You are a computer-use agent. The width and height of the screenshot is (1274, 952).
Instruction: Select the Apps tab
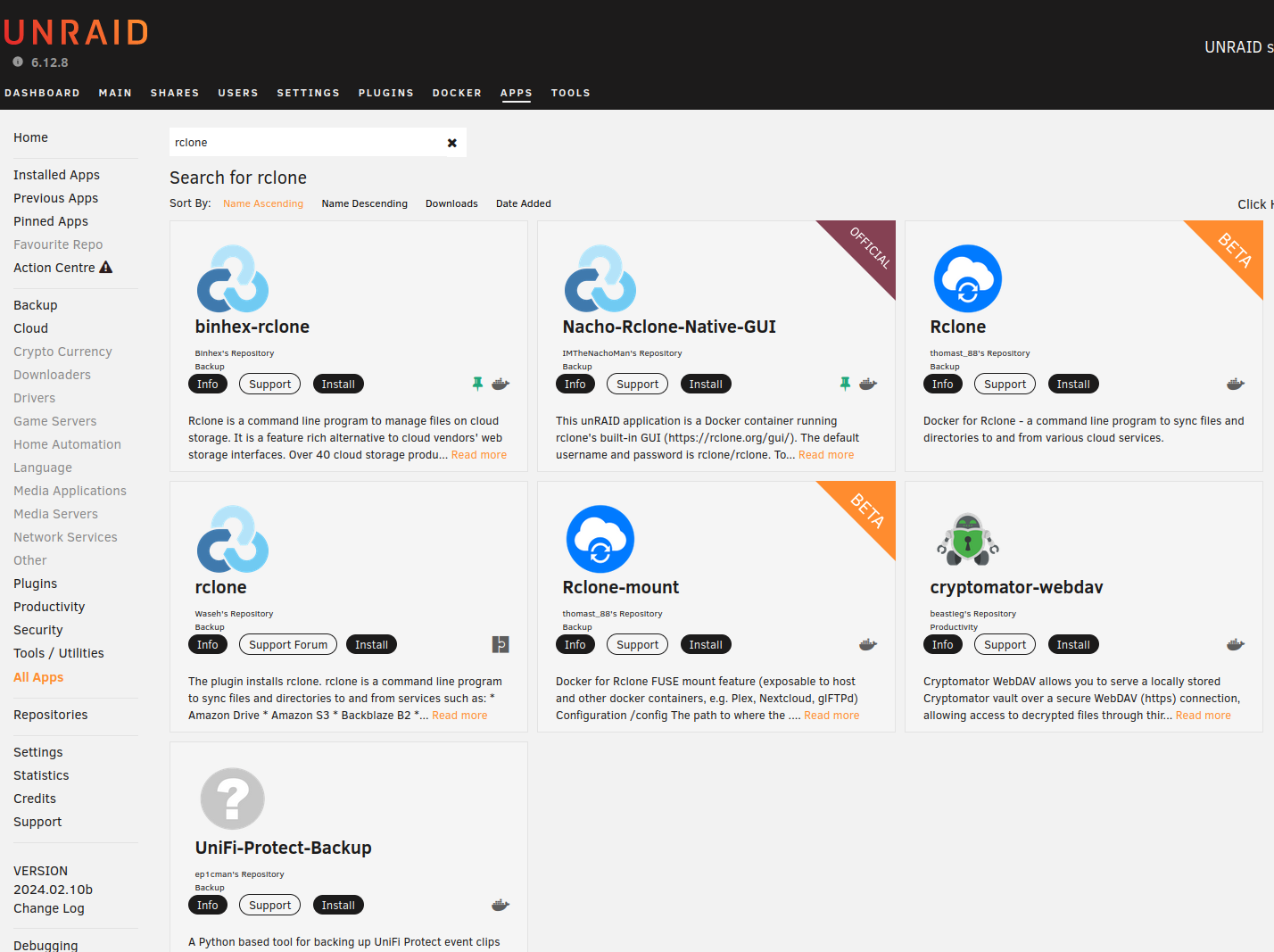[516, 93]
